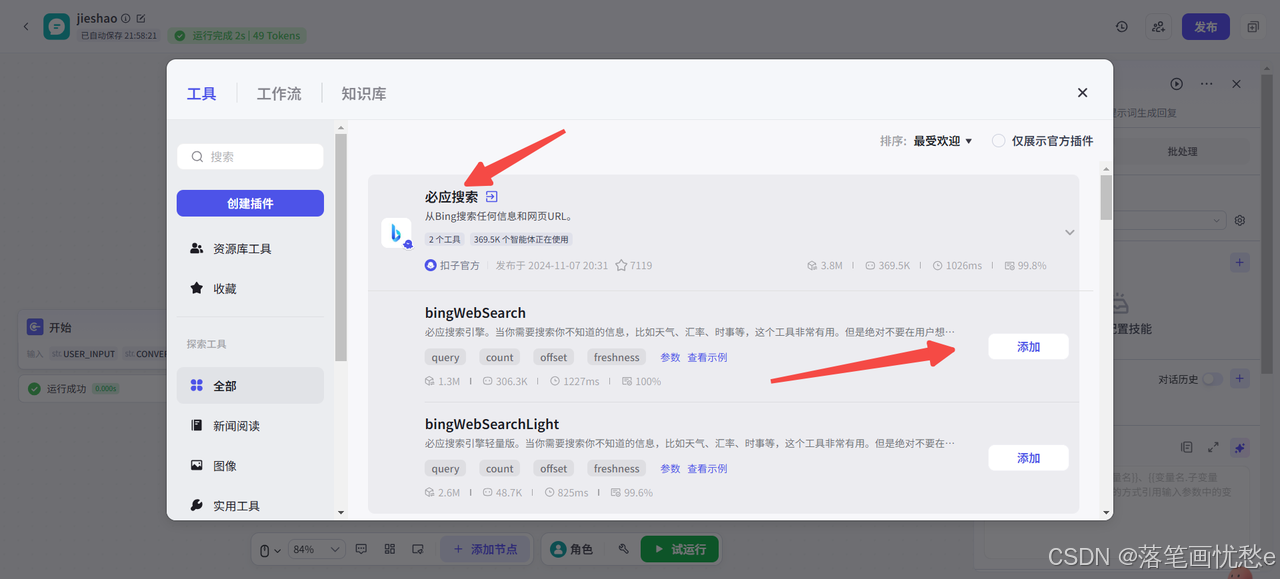Add the bingWebSearch tool
Image resolution: width=1280 pixels, height=579 pixels.
[x=1028, y=346]
